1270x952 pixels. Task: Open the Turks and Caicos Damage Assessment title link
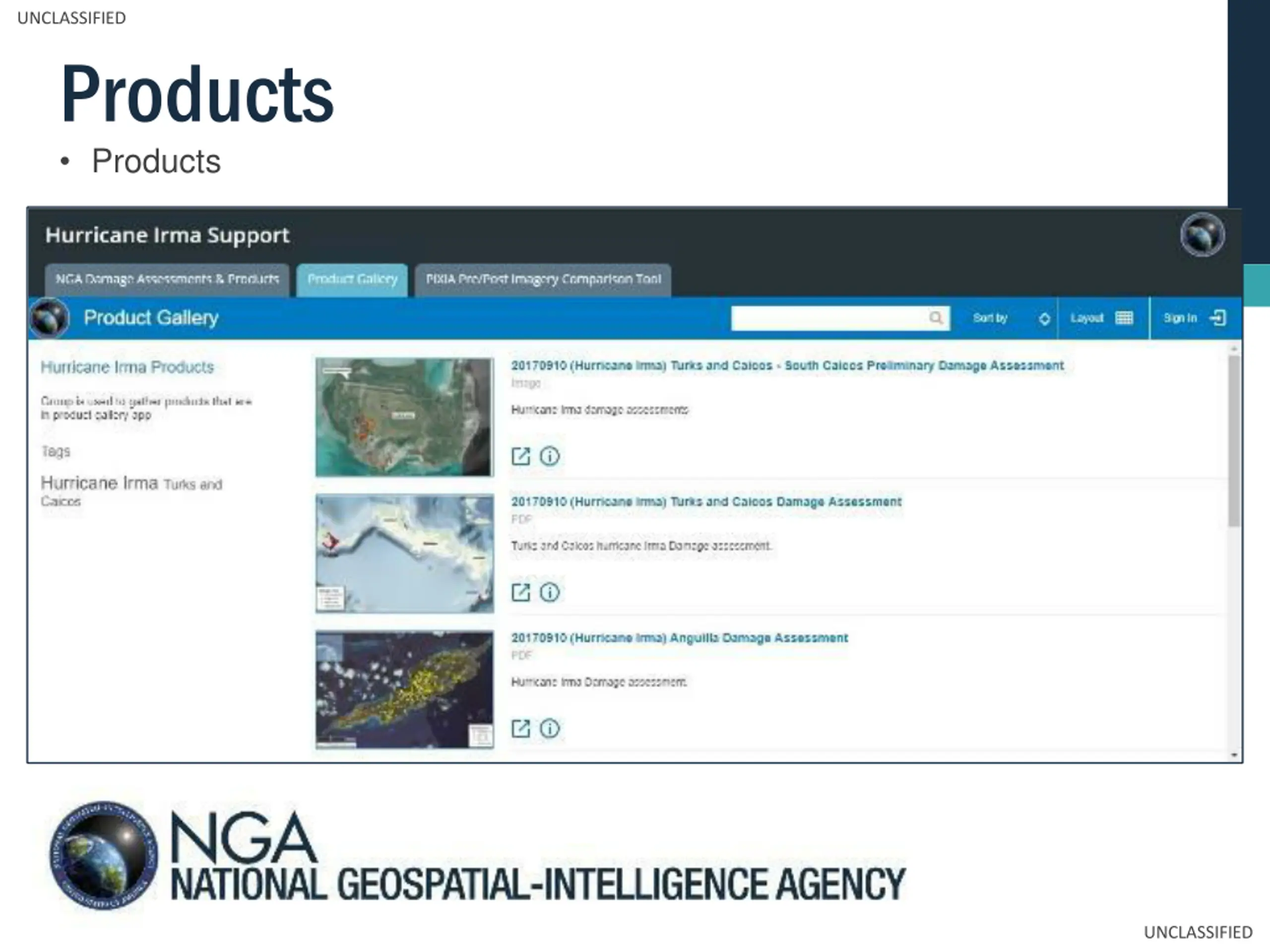click(x=706, y=502)
